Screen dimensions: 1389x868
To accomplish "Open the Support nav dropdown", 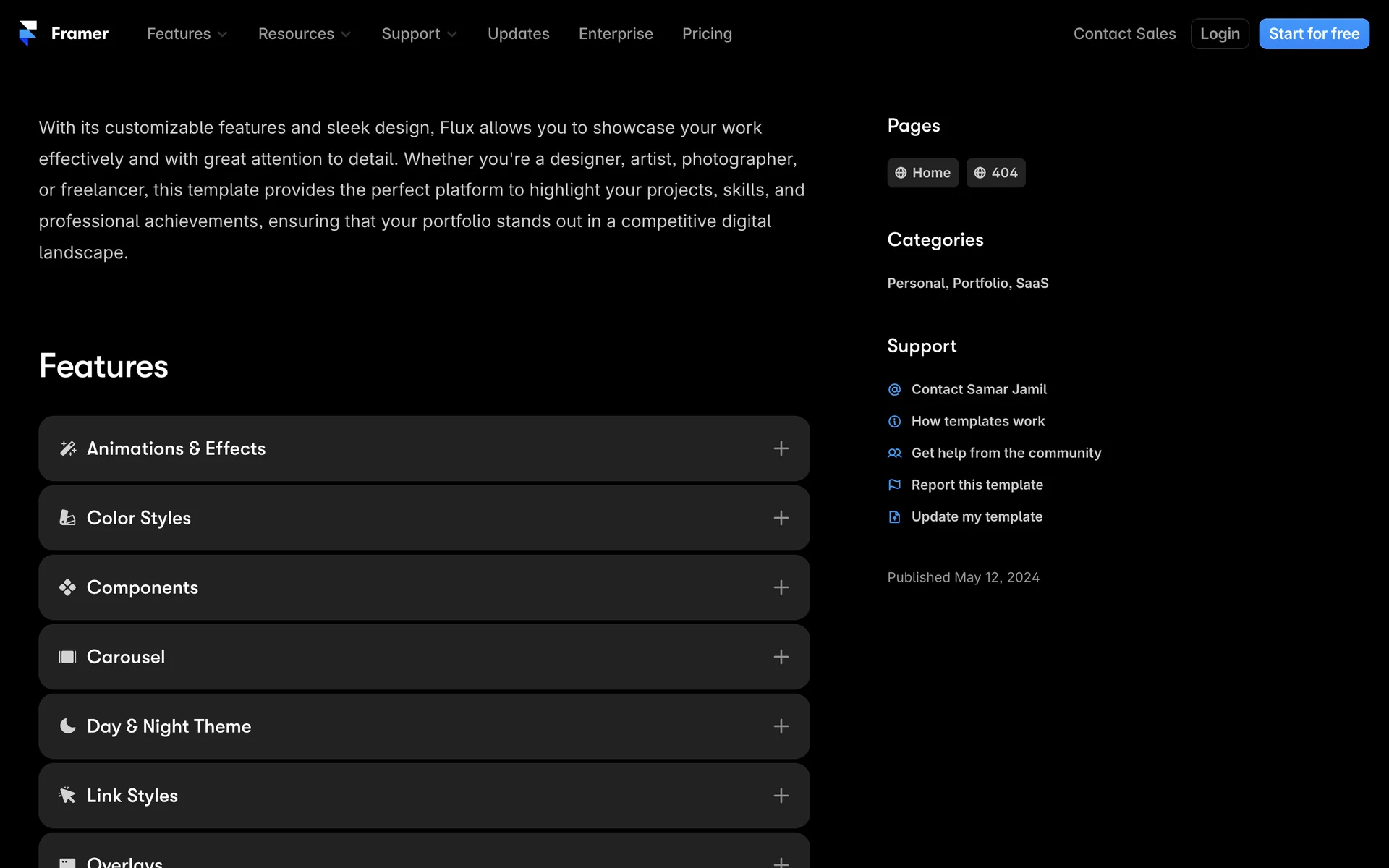I will tap(419, 34).
